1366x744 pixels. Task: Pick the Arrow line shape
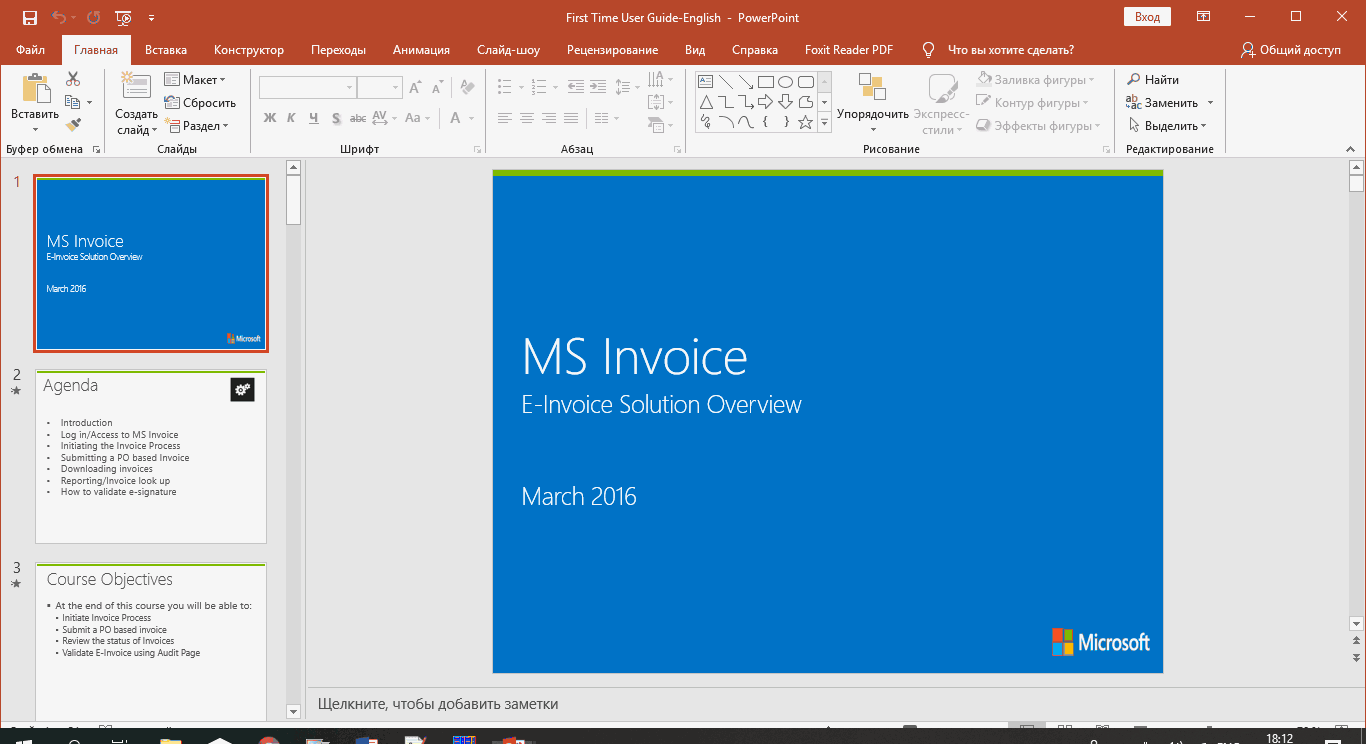[745, 81]
